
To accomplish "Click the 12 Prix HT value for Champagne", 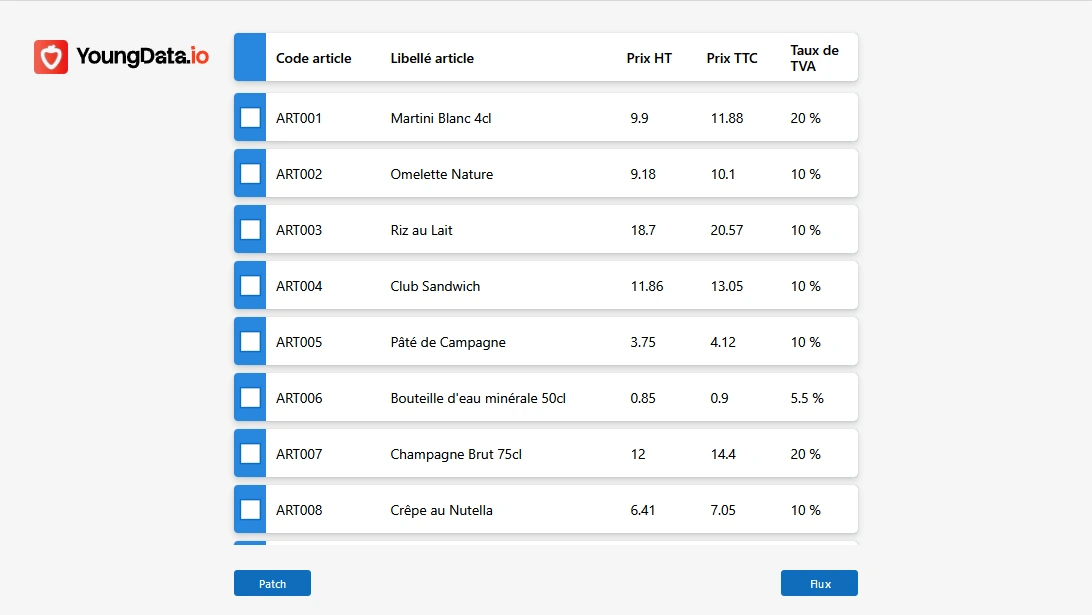I will [638, 454].
